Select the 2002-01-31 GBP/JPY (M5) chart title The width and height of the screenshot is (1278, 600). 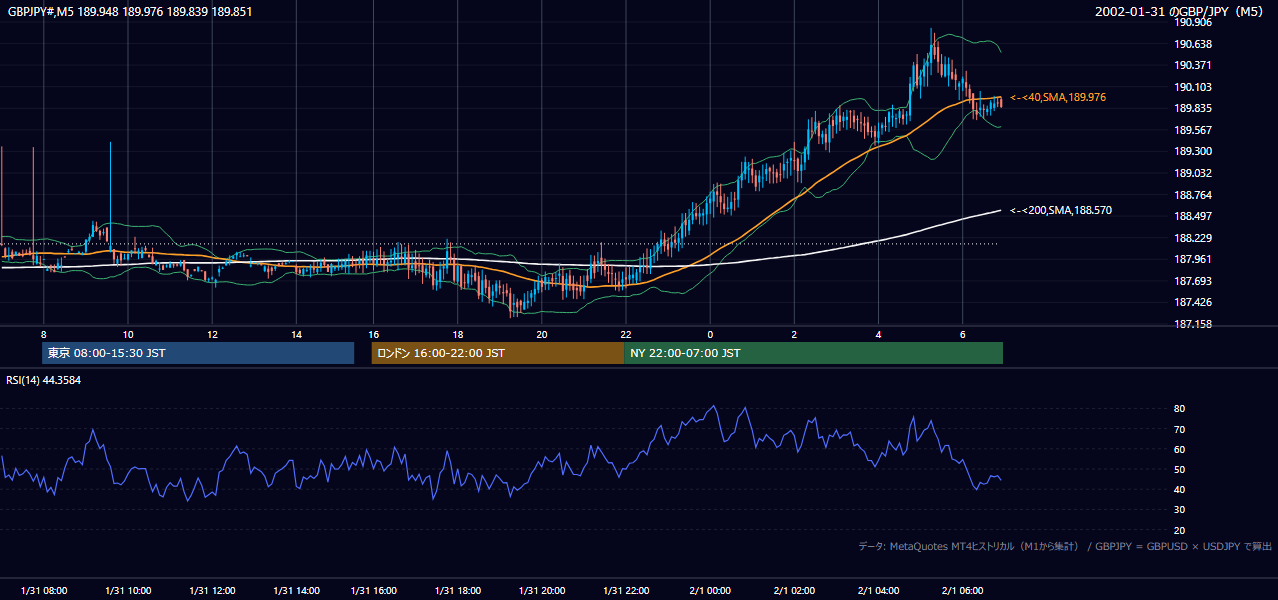(x=1181, y=11)
